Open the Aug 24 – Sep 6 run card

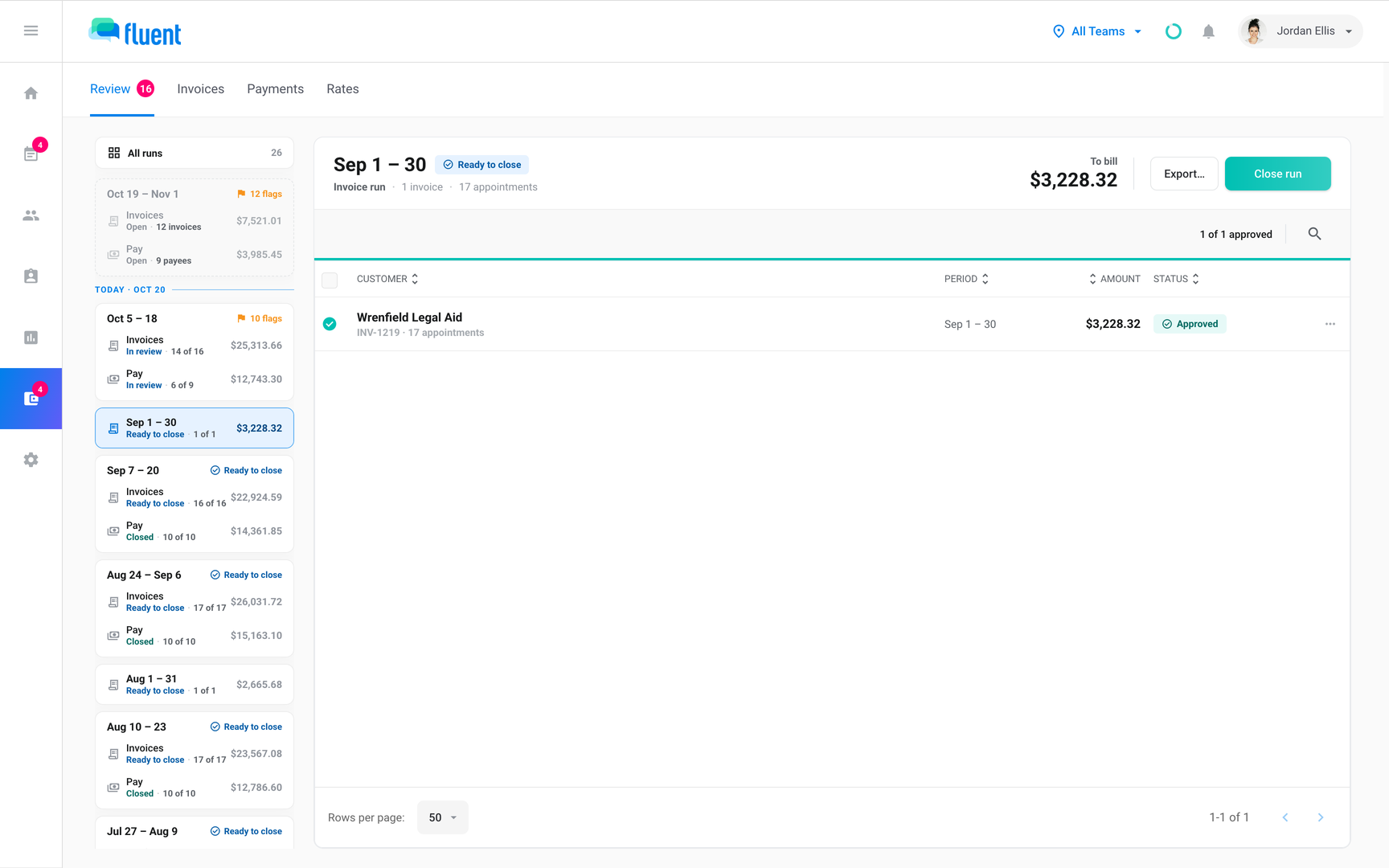click(195, 609)
